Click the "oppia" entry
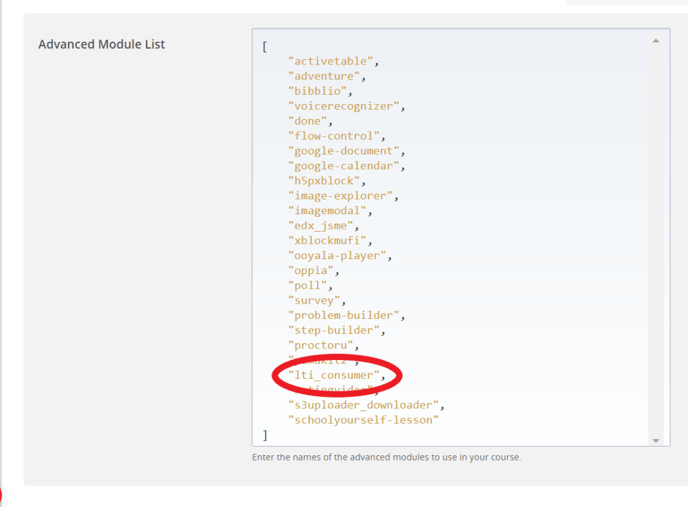 pyautogui.click(x=311, y=270)
